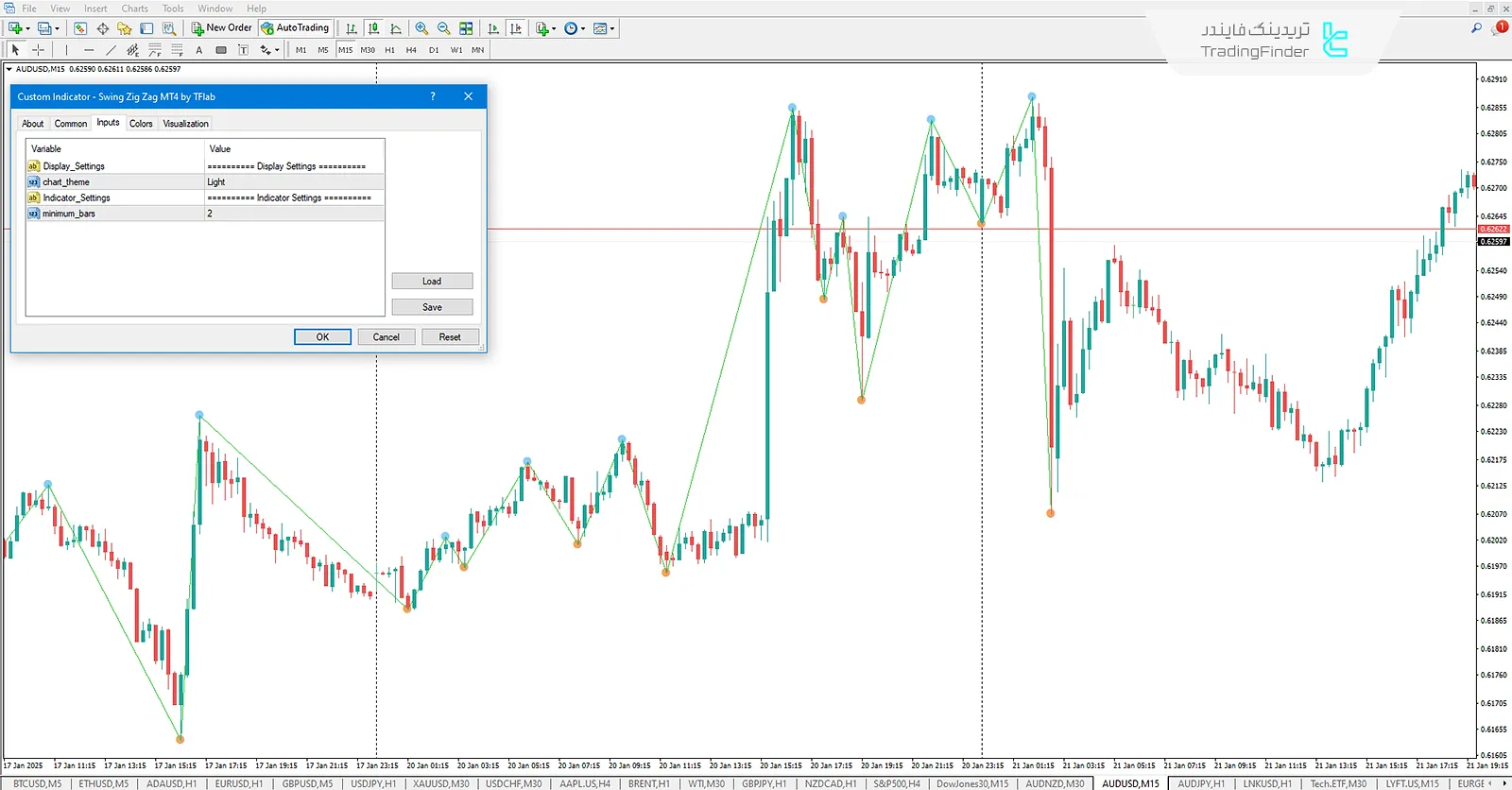
Task: Click the Tile Windows grid icon
Action: 466,28
